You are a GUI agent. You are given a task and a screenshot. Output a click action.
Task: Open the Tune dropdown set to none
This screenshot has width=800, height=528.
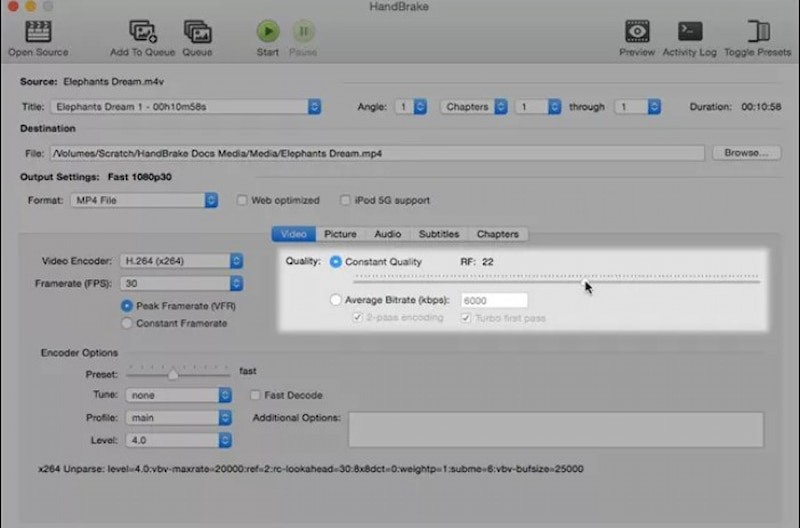click(x=179, y=395)
